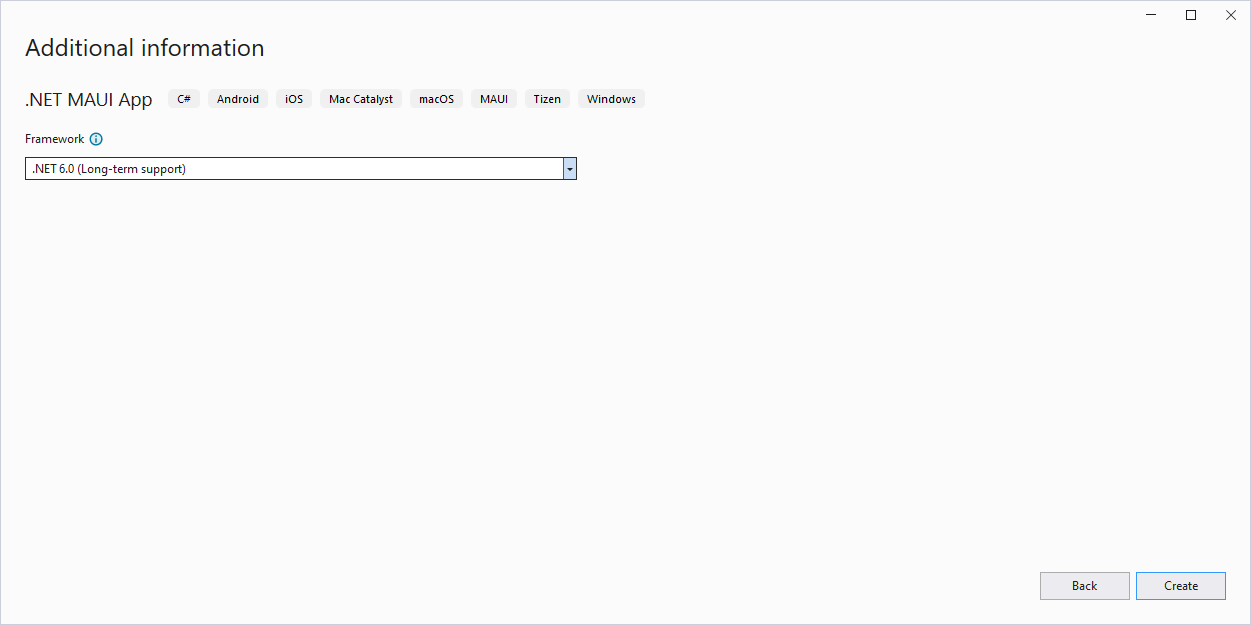Click the .NET MAUI App template name
This screenshot has height=625, width=1251.
click(89, 99)
